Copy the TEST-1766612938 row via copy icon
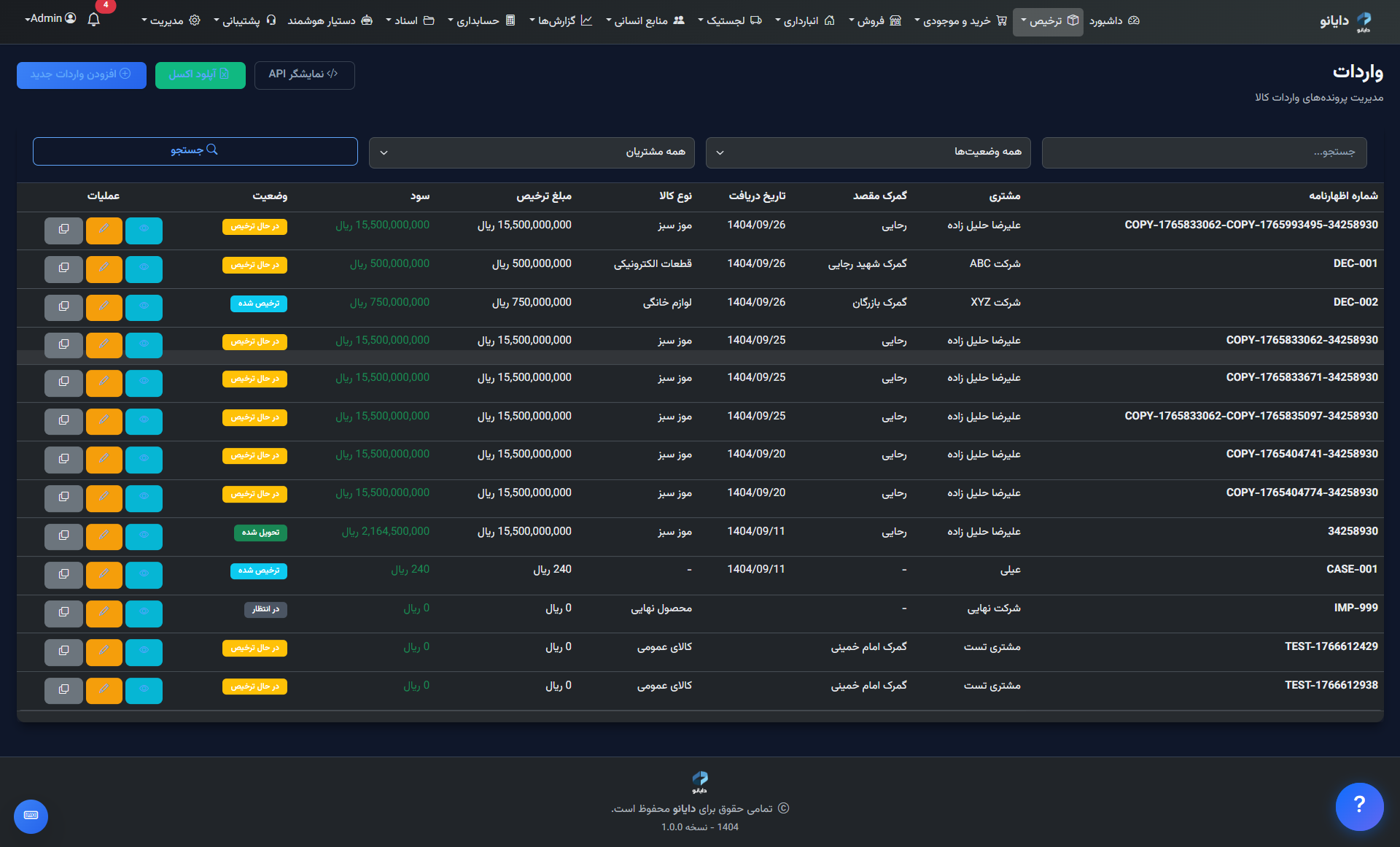The width and height of the screenshot is (1400, 847). coord(63,689)
